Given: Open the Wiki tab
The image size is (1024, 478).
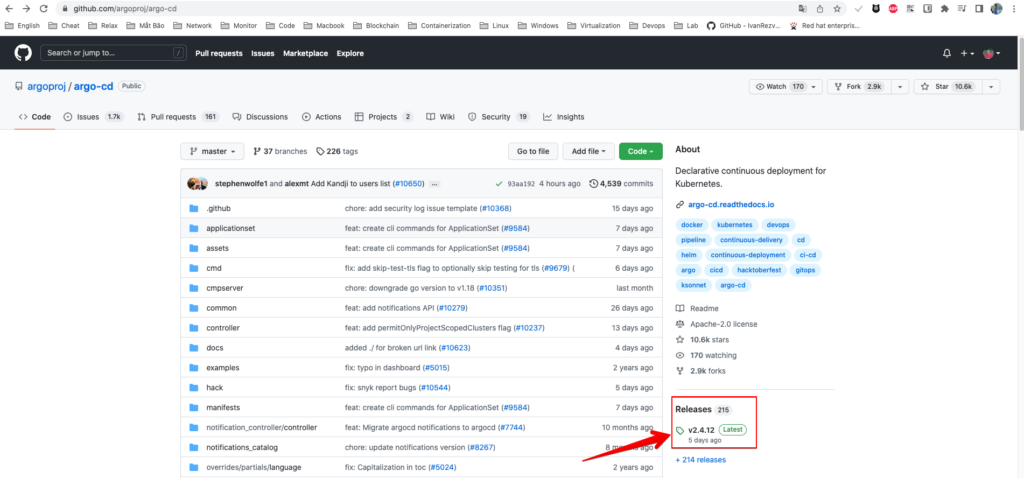Looking at the screenshot, I should point(440,117).
